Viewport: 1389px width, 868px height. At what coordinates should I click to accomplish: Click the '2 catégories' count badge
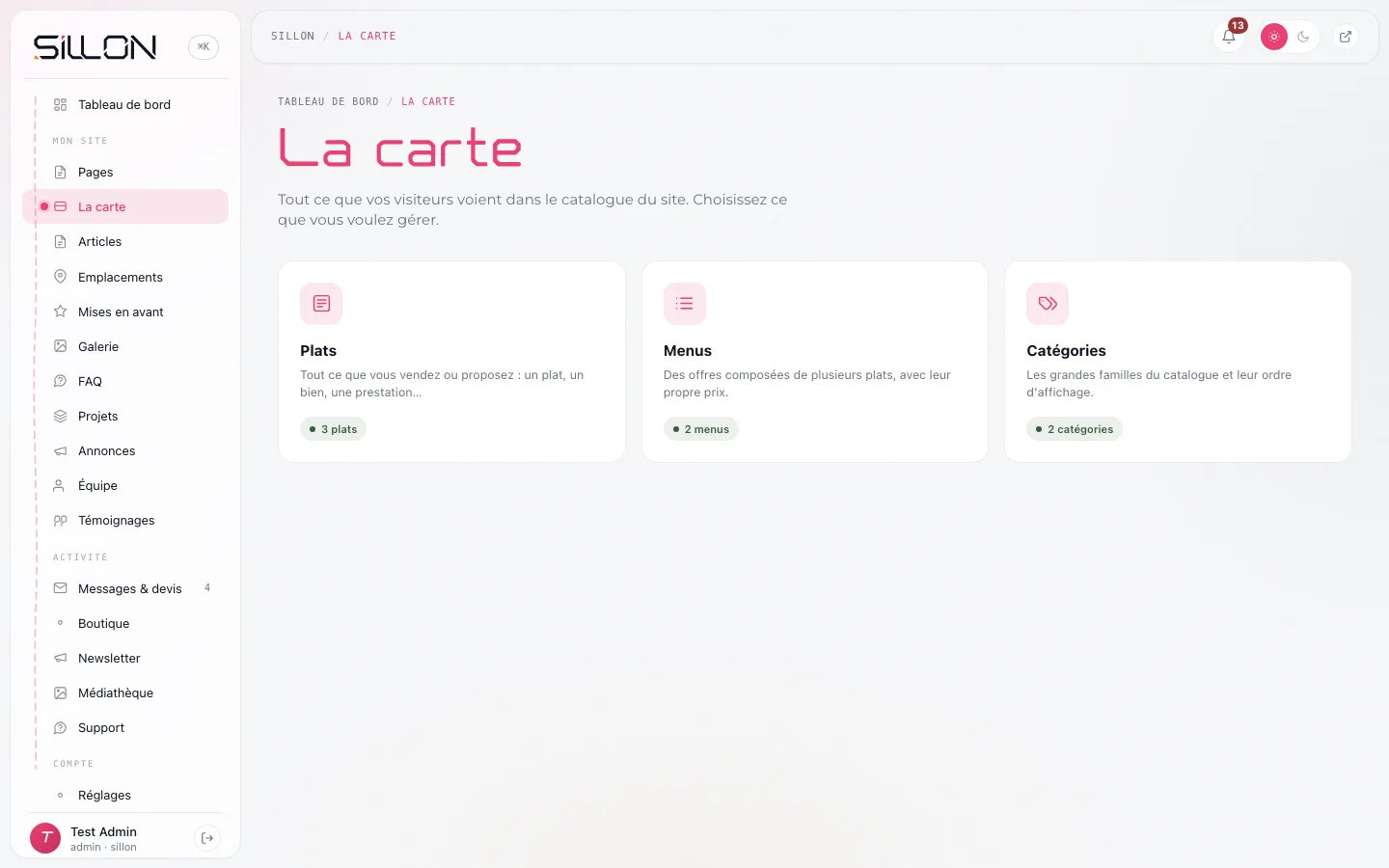coord(1075,429)
